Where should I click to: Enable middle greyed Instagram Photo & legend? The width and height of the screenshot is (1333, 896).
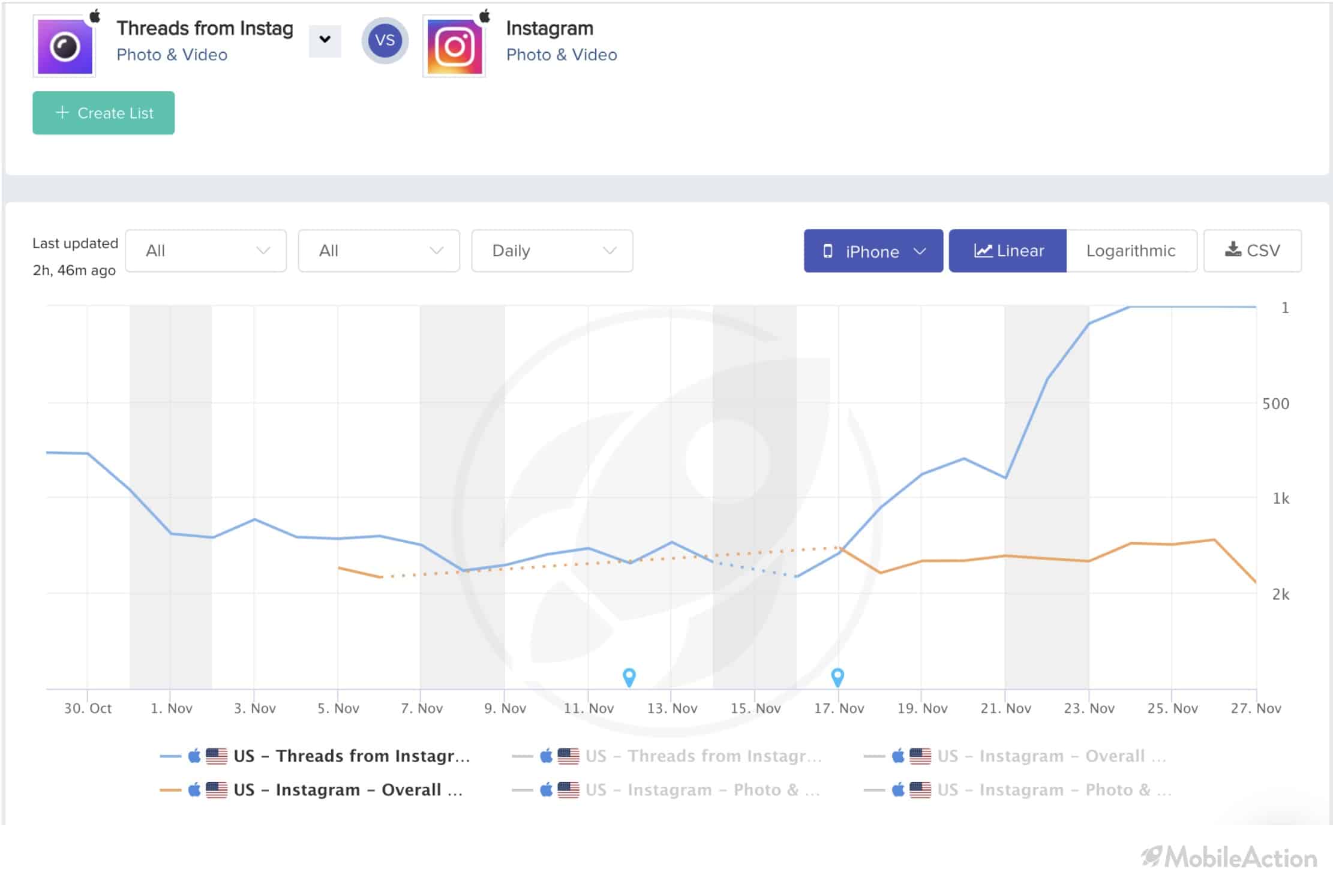tap(666, 790)
